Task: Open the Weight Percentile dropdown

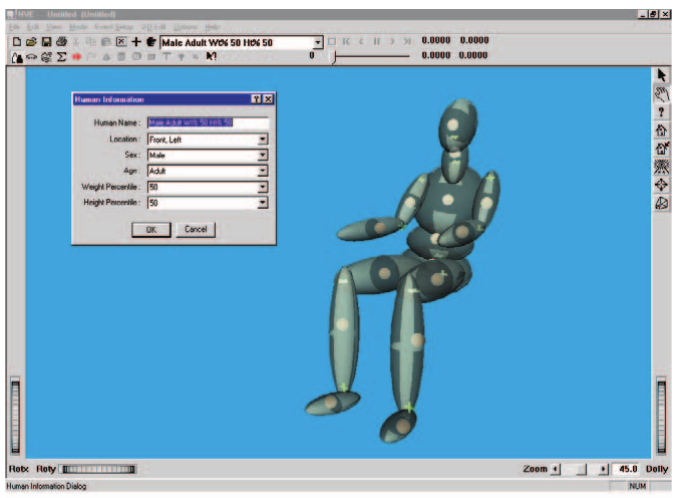Action: coord(263,187)
